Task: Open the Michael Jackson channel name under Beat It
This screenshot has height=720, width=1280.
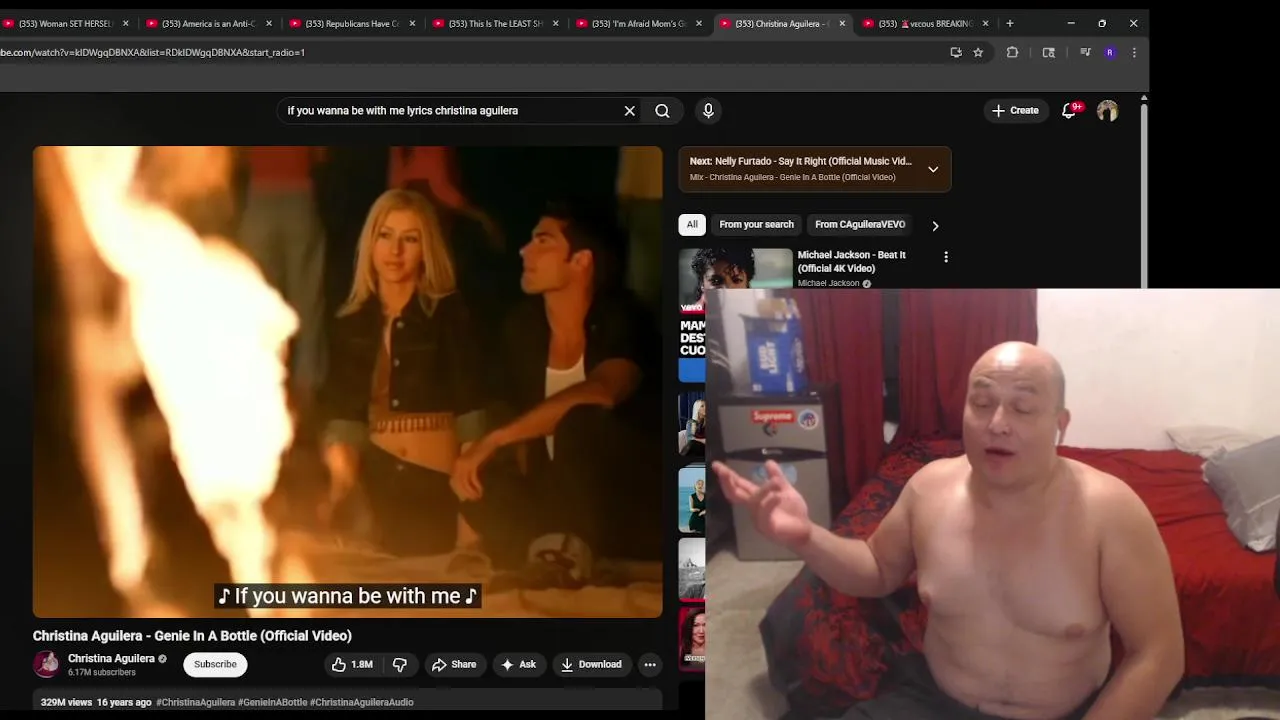Action: click(828, 283)
